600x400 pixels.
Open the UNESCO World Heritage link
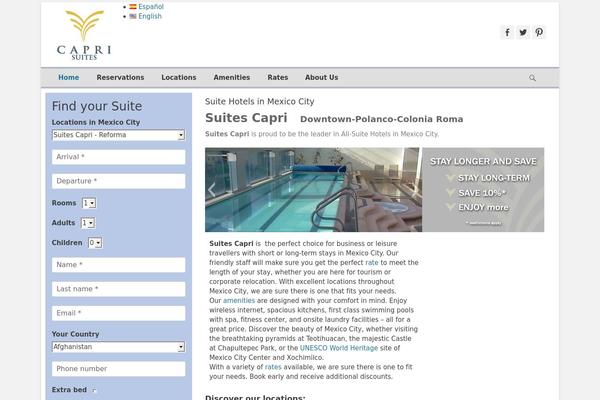point(339,348)
